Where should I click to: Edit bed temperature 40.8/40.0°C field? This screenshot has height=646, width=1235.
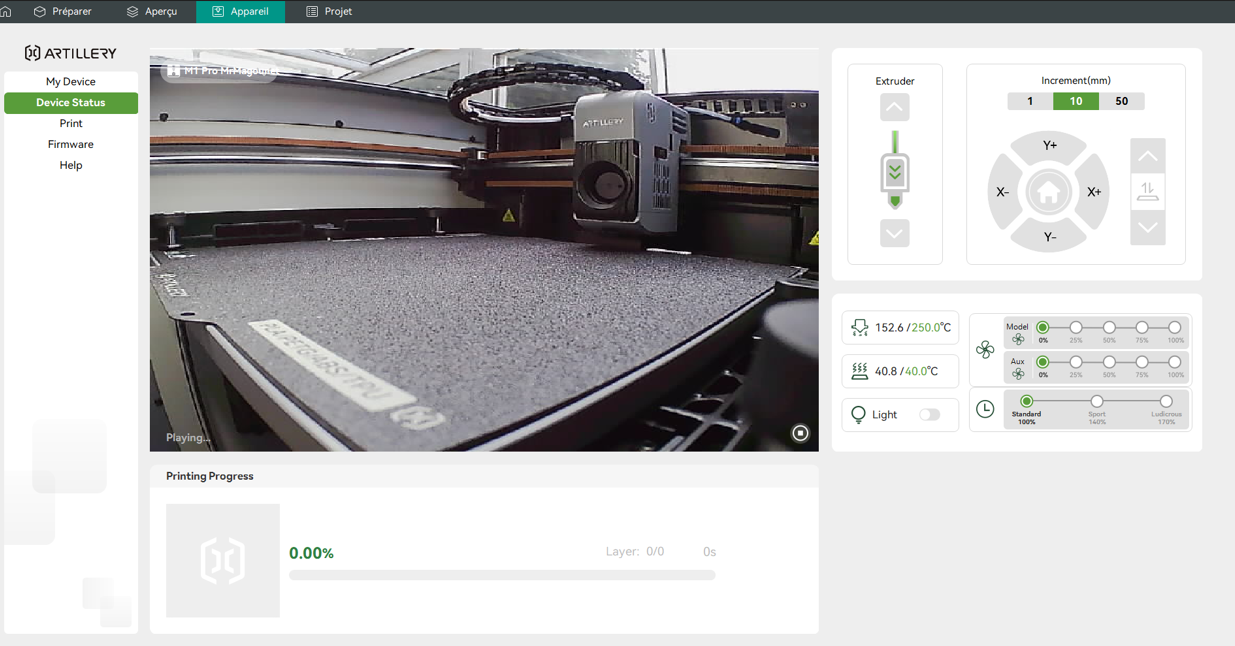[906, 371]
